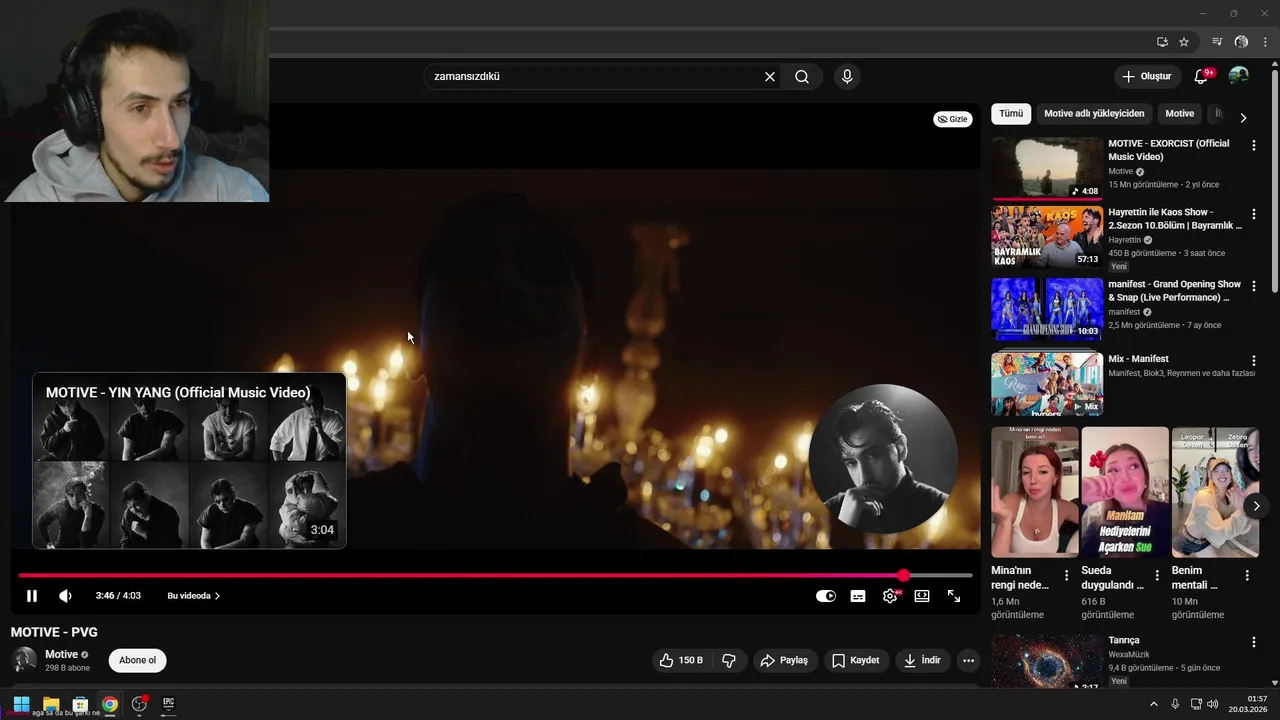Viewport: 1280px width, 720px height.
Task: Open the "Sueda duygulandı" Shorts thumbnail
Action: coord(1125,492)
